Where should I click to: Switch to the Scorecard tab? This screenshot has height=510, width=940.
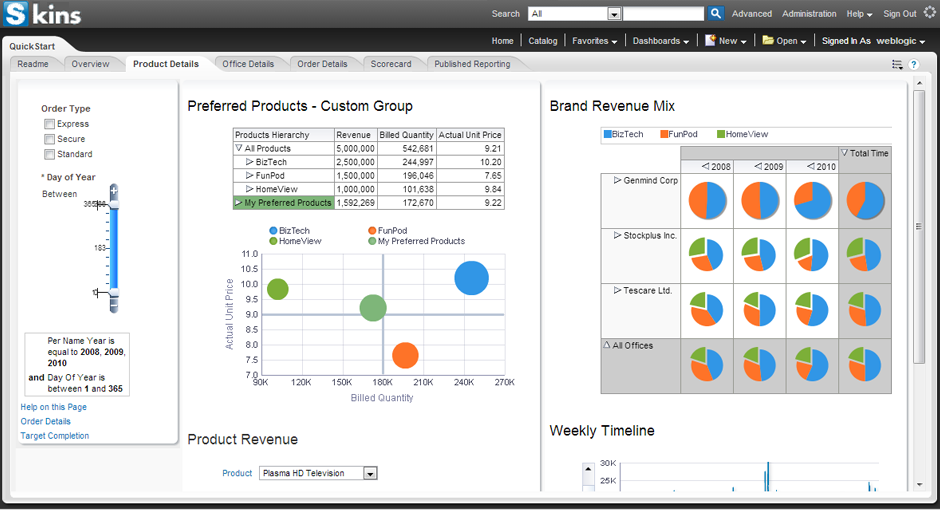click(x=391, y=64)
